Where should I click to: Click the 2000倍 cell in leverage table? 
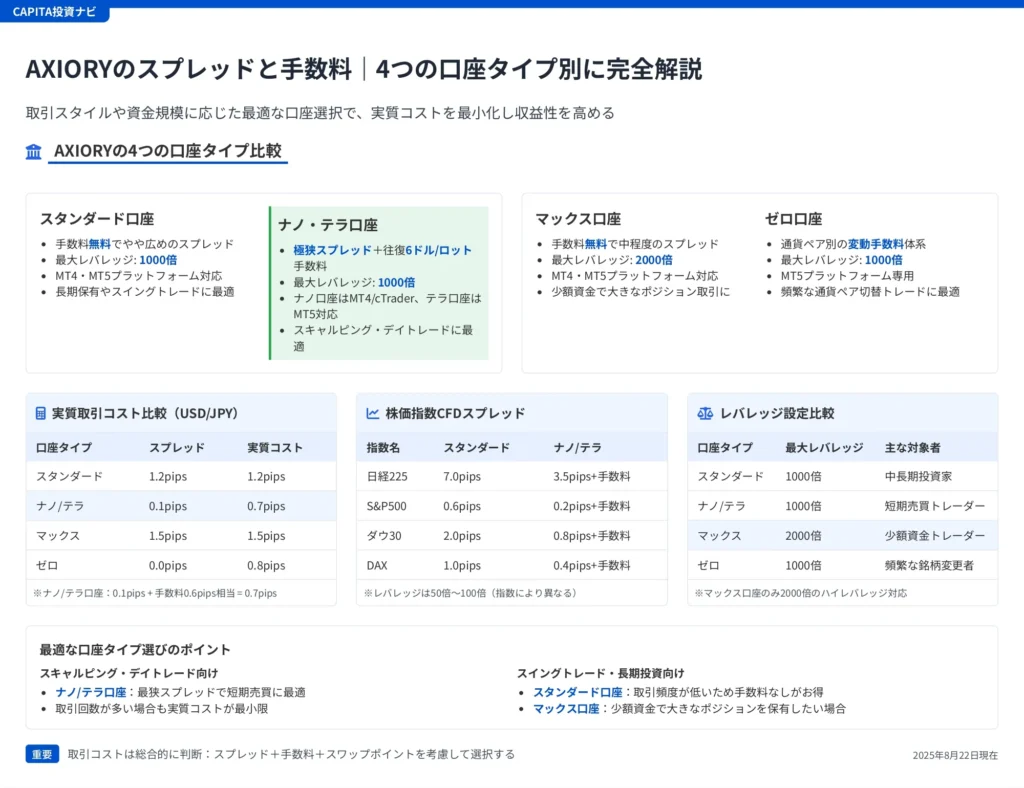(x=803, y=535)
